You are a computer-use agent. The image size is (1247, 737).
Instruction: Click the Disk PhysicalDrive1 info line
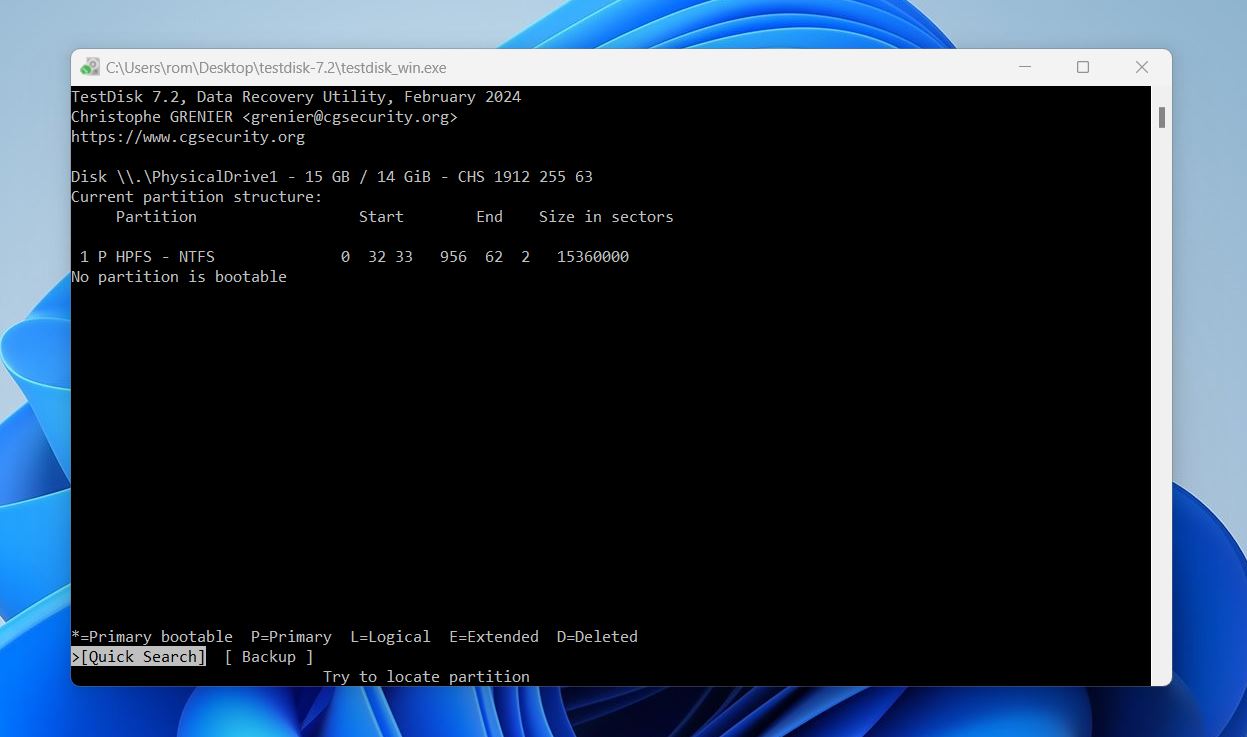click(331, 177)
